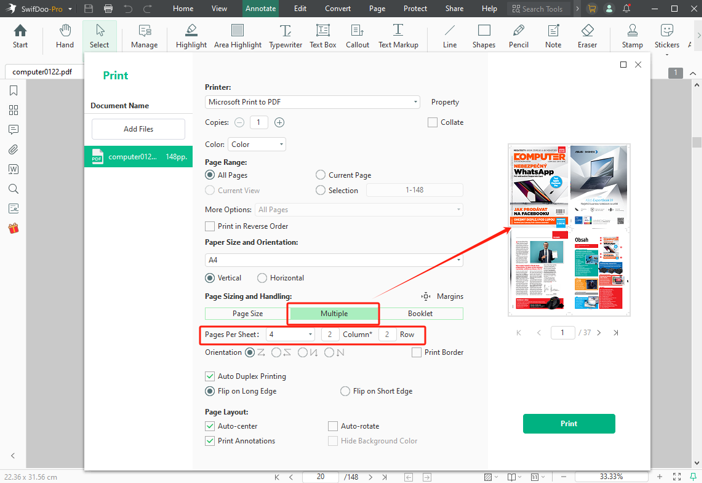Open the page thumbnails sidebar panel
The height and width of the screenshot is (483, 702).
[x=13, y=110]
